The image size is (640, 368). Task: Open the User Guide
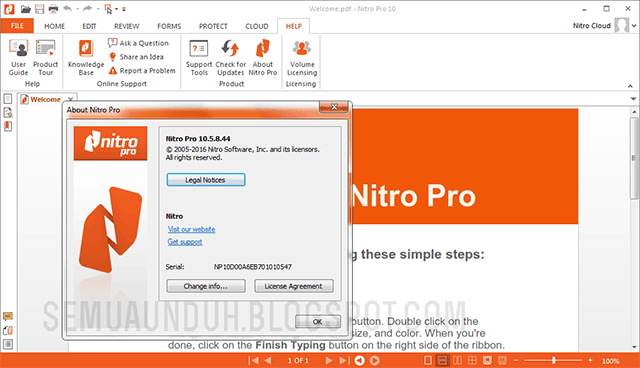(x=18, y=57)
